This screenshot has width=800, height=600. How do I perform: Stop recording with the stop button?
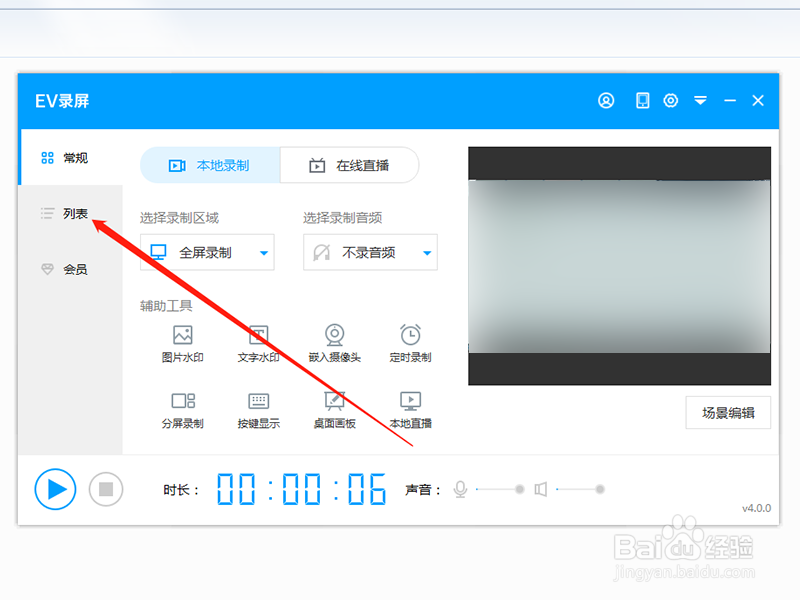(106, 489)
